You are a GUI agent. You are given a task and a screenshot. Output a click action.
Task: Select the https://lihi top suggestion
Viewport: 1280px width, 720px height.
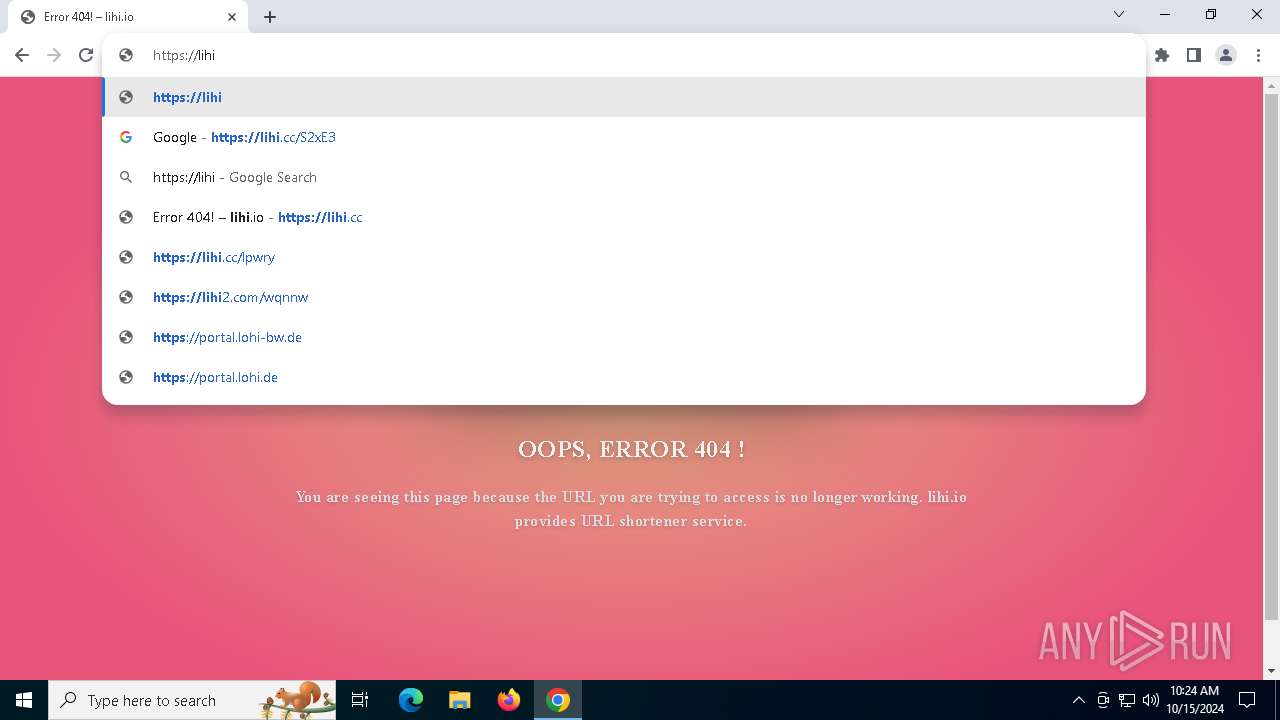click(x=624, y=97)
